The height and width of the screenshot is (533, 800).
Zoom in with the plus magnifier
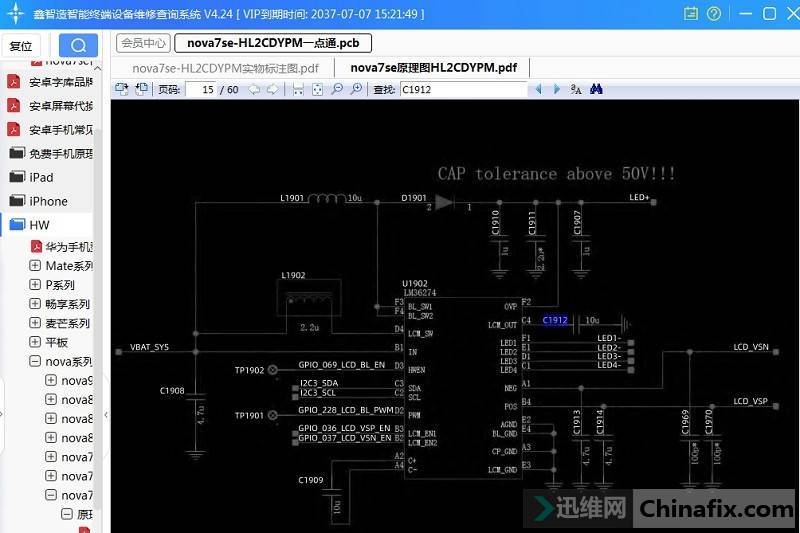(357, 89)
